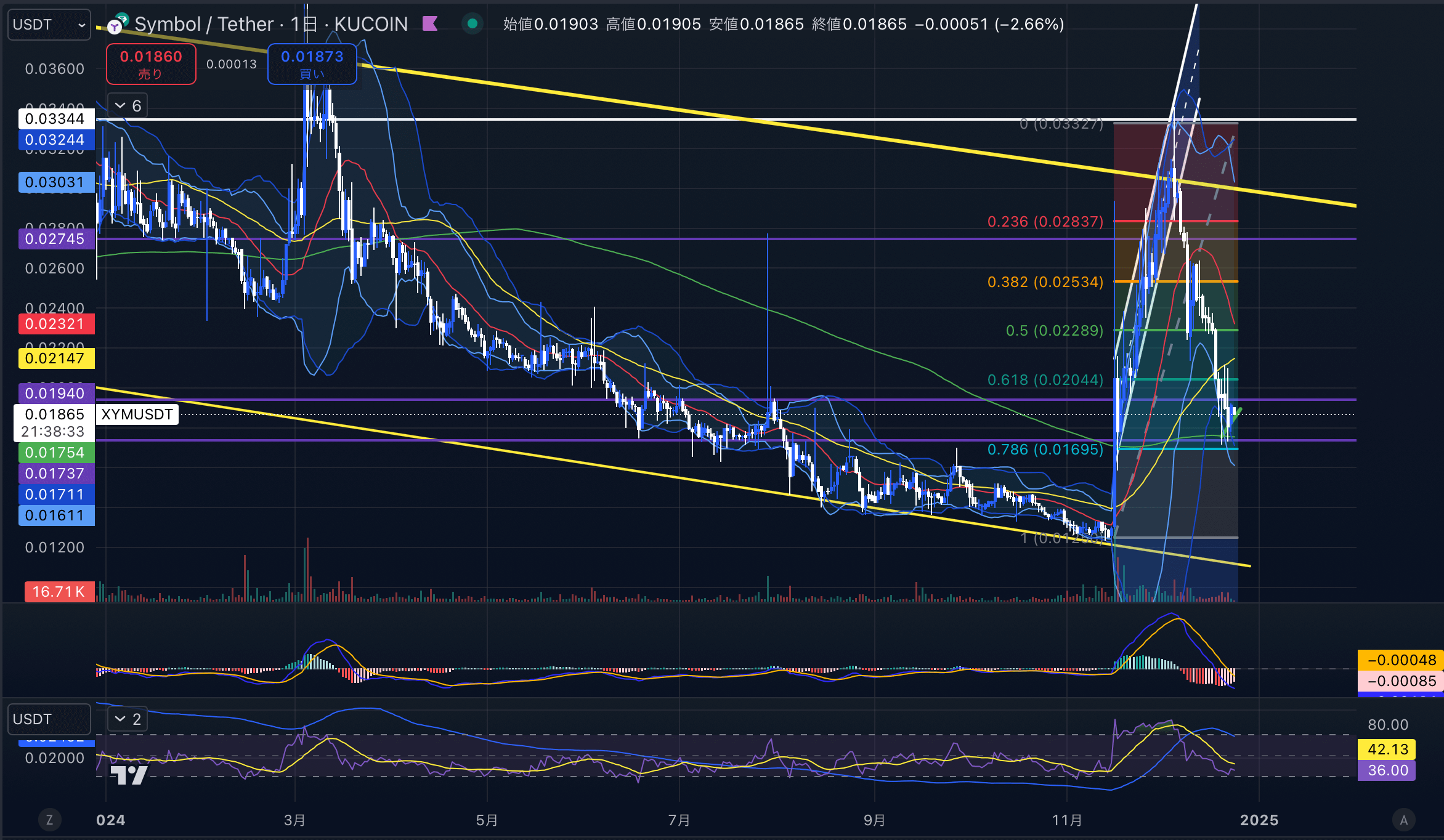Click the purple flag icon beside KUCOIN

click(430, 24)
